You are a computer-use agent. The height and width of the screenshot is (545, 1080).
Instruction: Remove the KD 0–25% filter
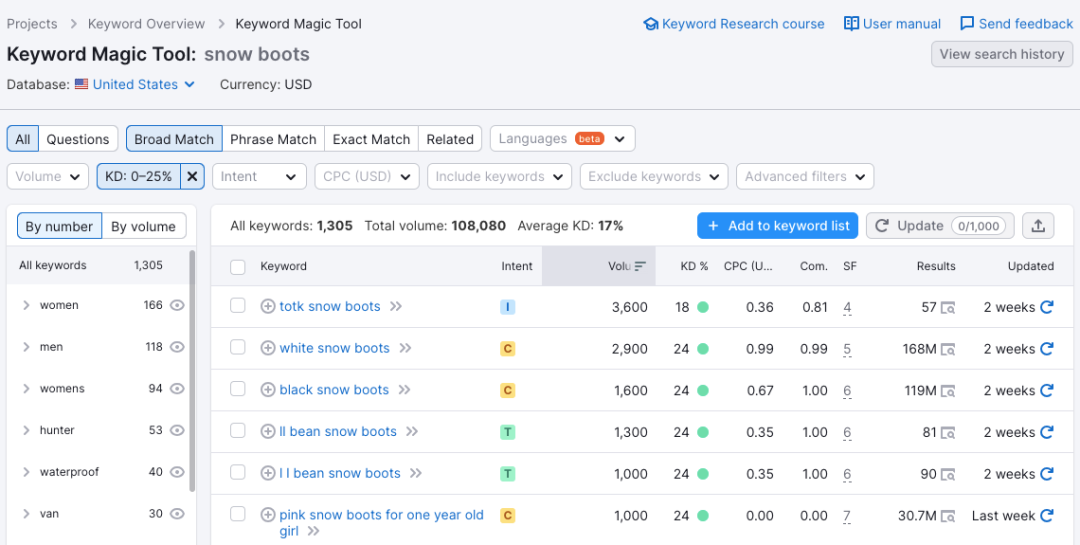click(x=192, y=176)
